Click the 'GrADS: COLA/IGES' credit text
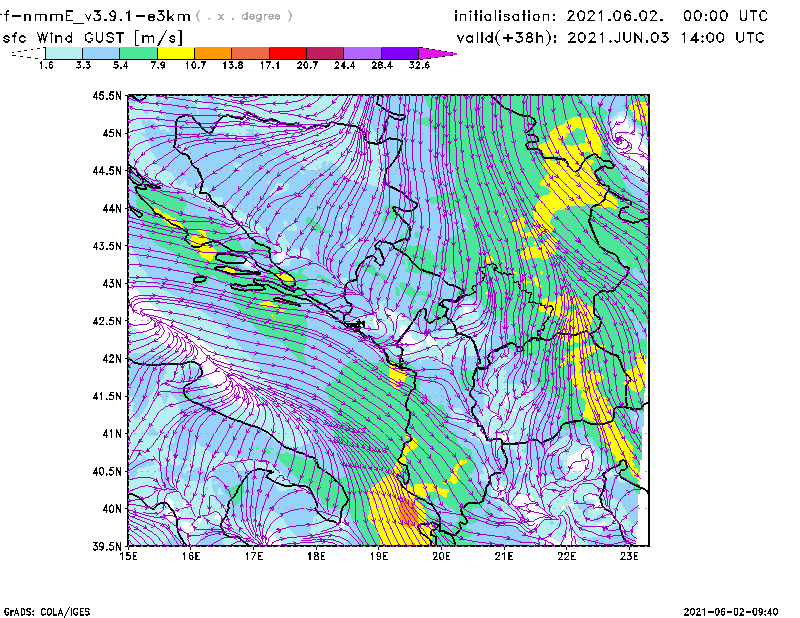Viewport: 800px width, 618px height. (47, 612)
